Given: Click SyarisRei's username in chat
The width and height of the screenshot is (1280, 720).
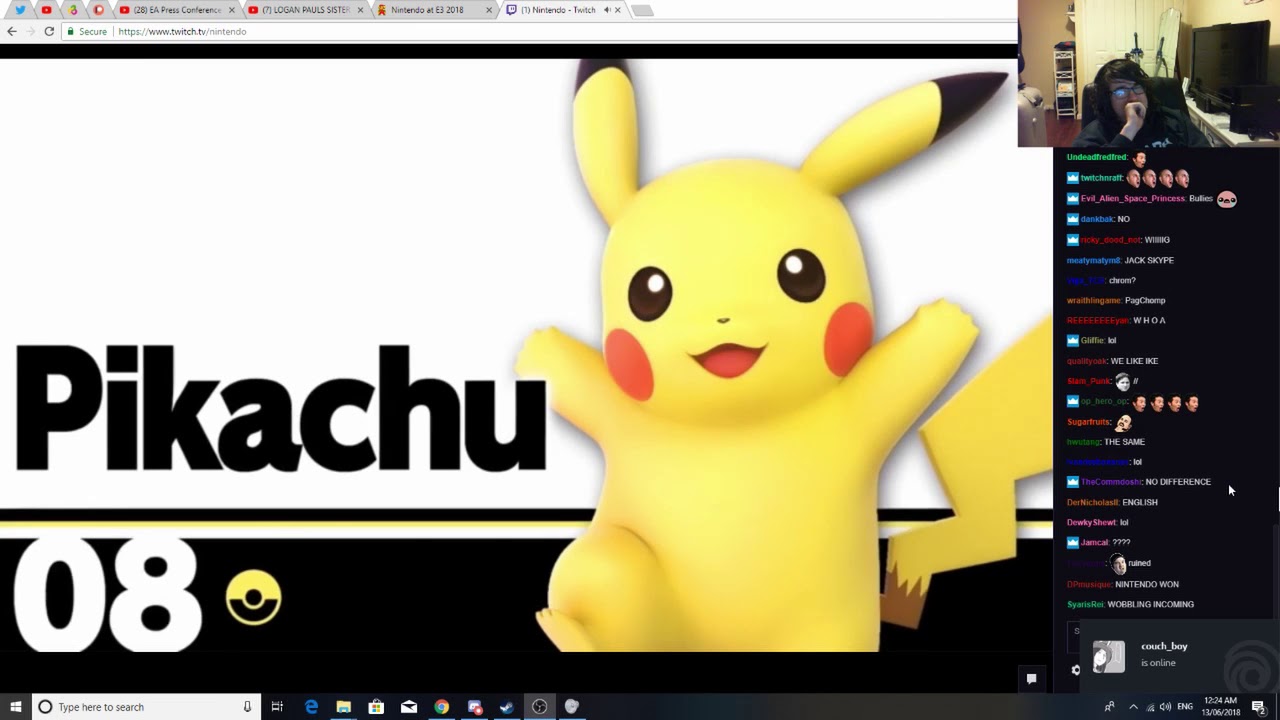Looking at the screenshot, I should (x=1085, y=604).
